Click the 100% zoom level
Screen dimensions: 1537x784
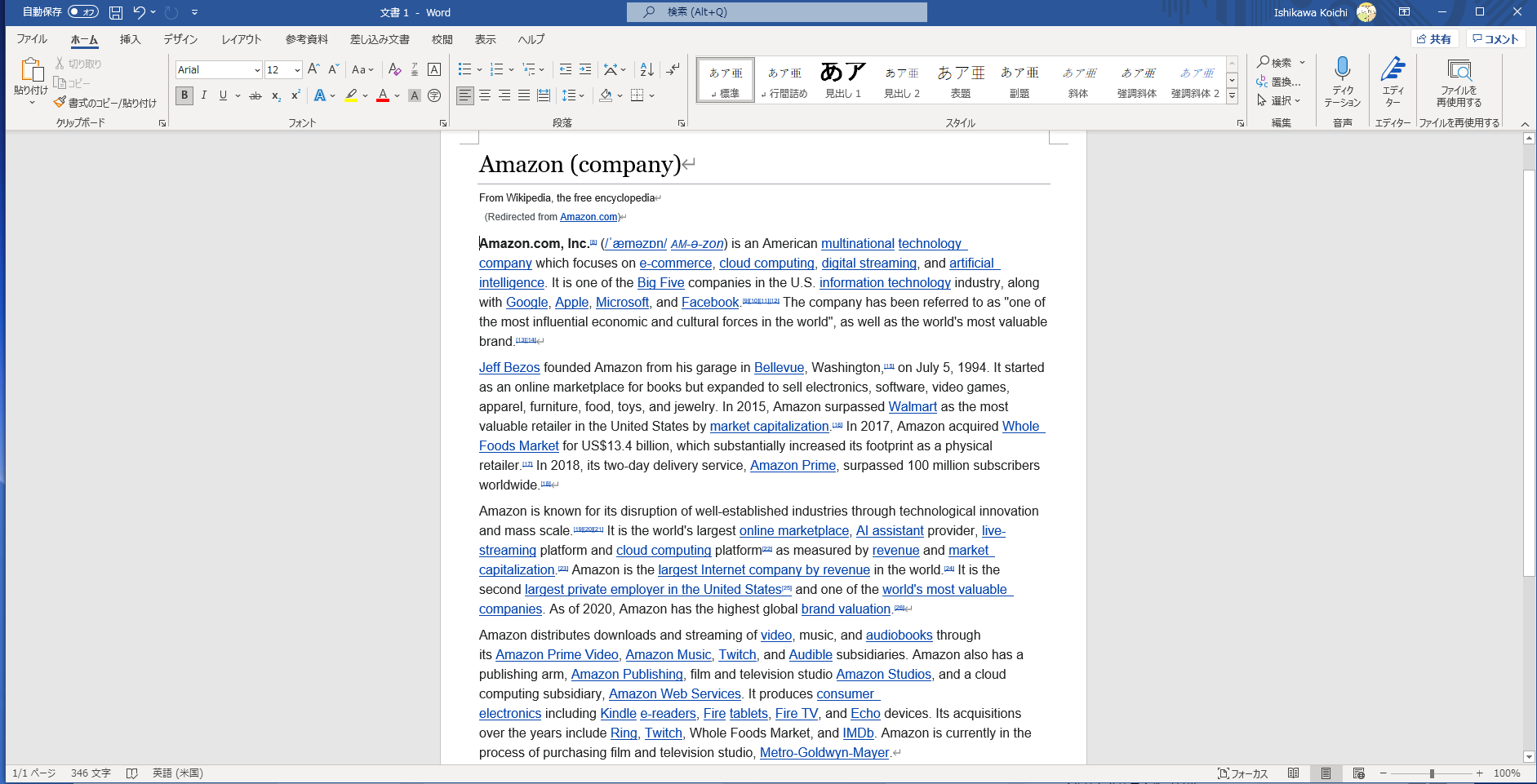1507,773
